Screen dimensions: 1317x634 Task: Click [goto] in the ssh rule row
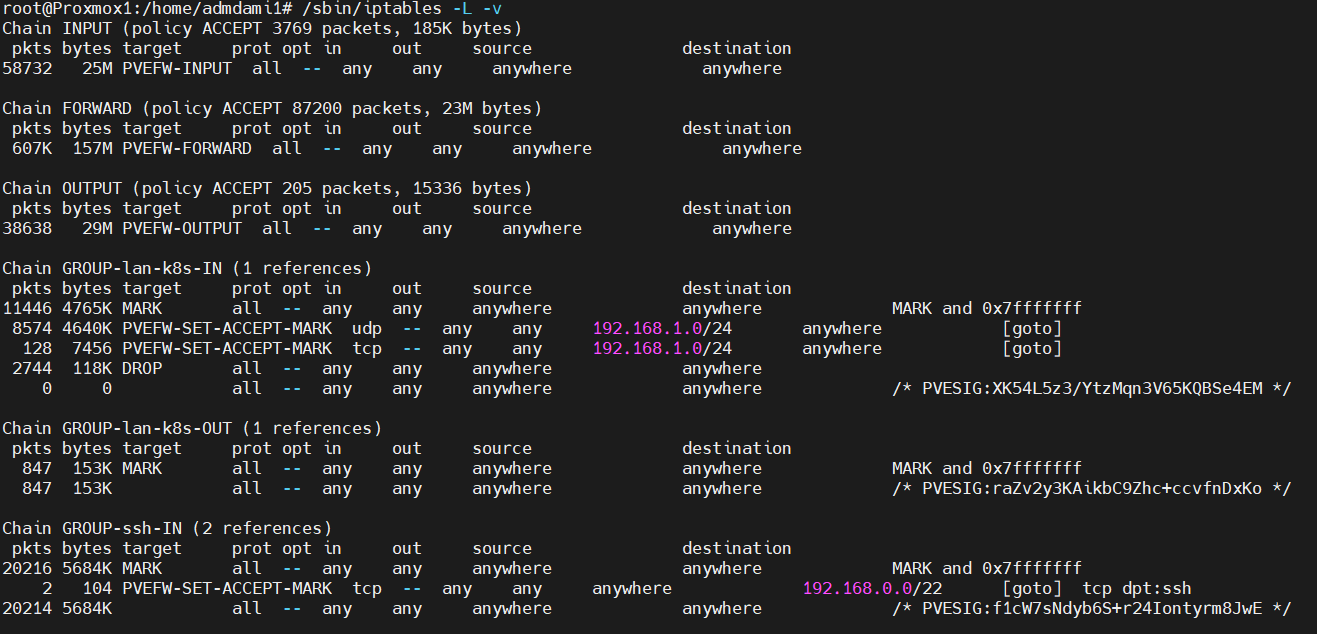click(1032, 588)
